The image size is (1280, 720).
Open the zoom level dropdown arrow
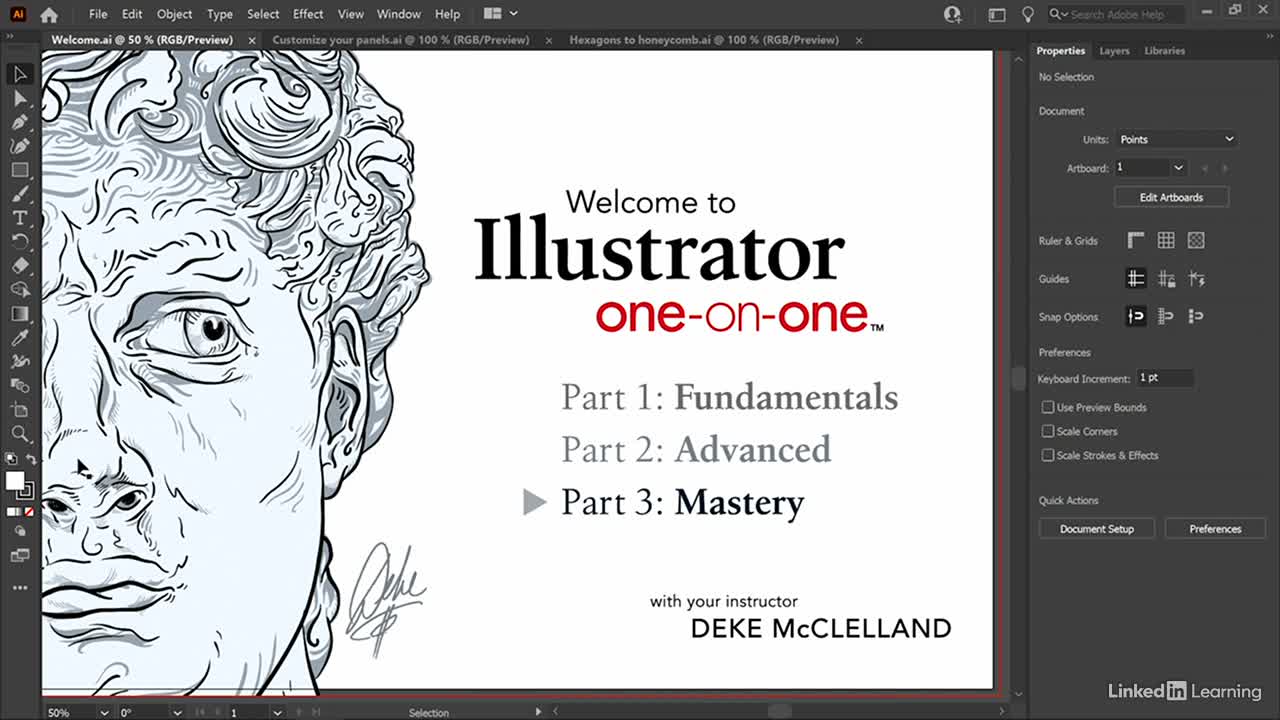103,712
